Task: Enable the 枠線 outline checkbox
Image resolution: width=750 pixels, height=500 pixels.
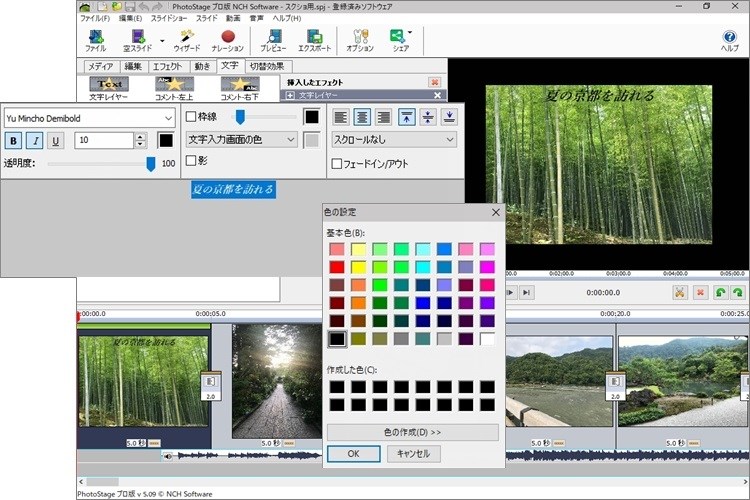Action: tap(191, 116)
